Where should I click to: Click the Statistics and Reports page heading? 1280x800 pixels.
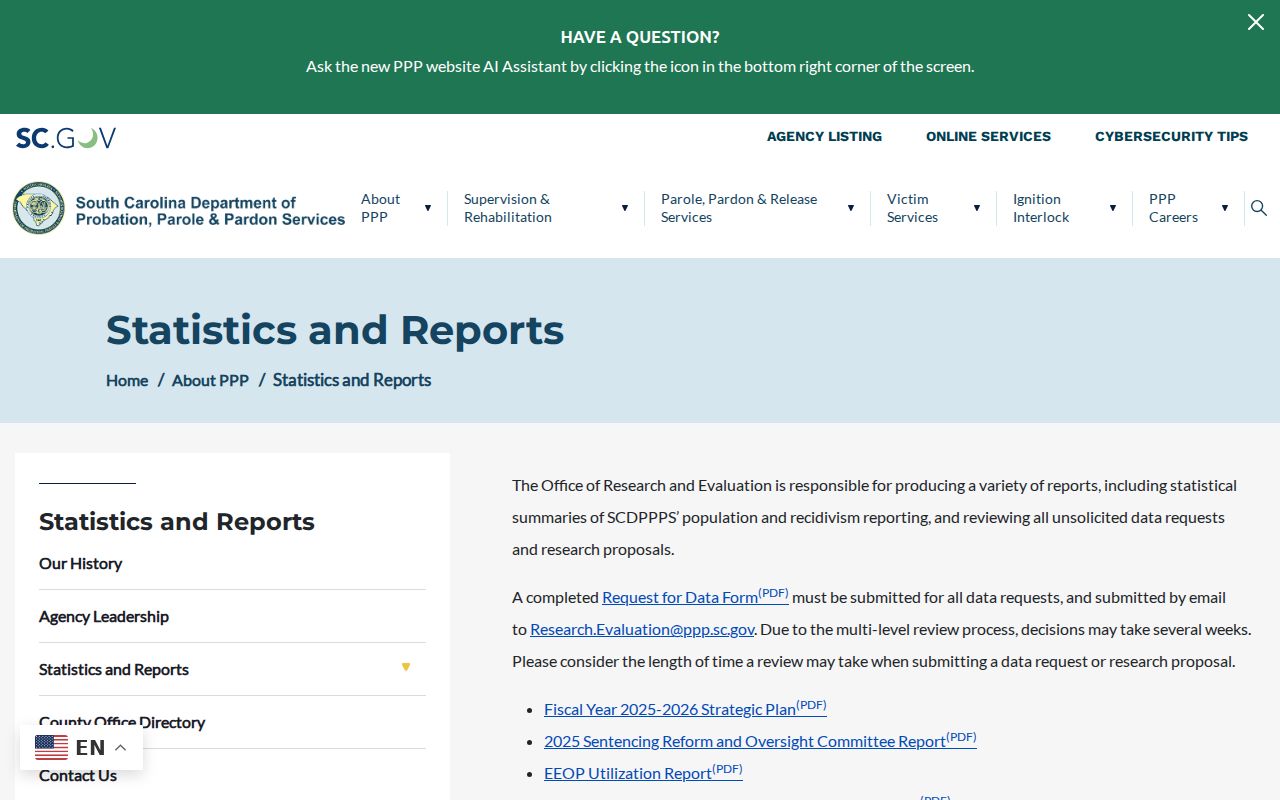tap(335, 329)
